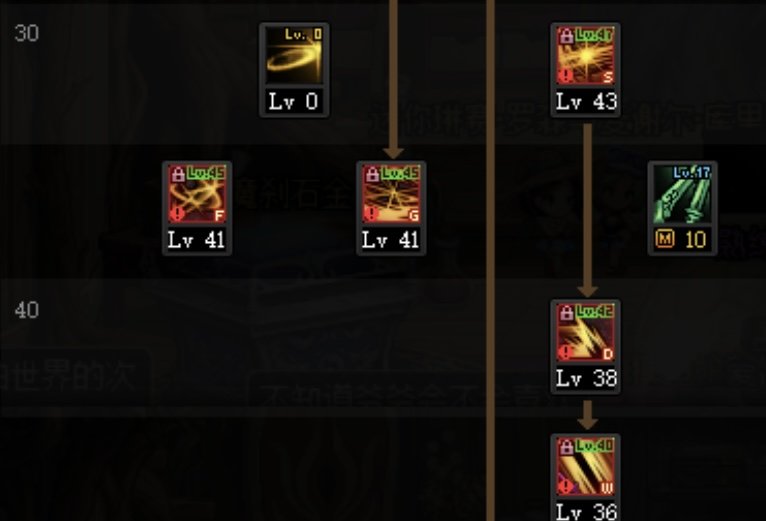Click the 'Lv 36' level label
This screenshot has width=766, height=521.
pos(586,511)
